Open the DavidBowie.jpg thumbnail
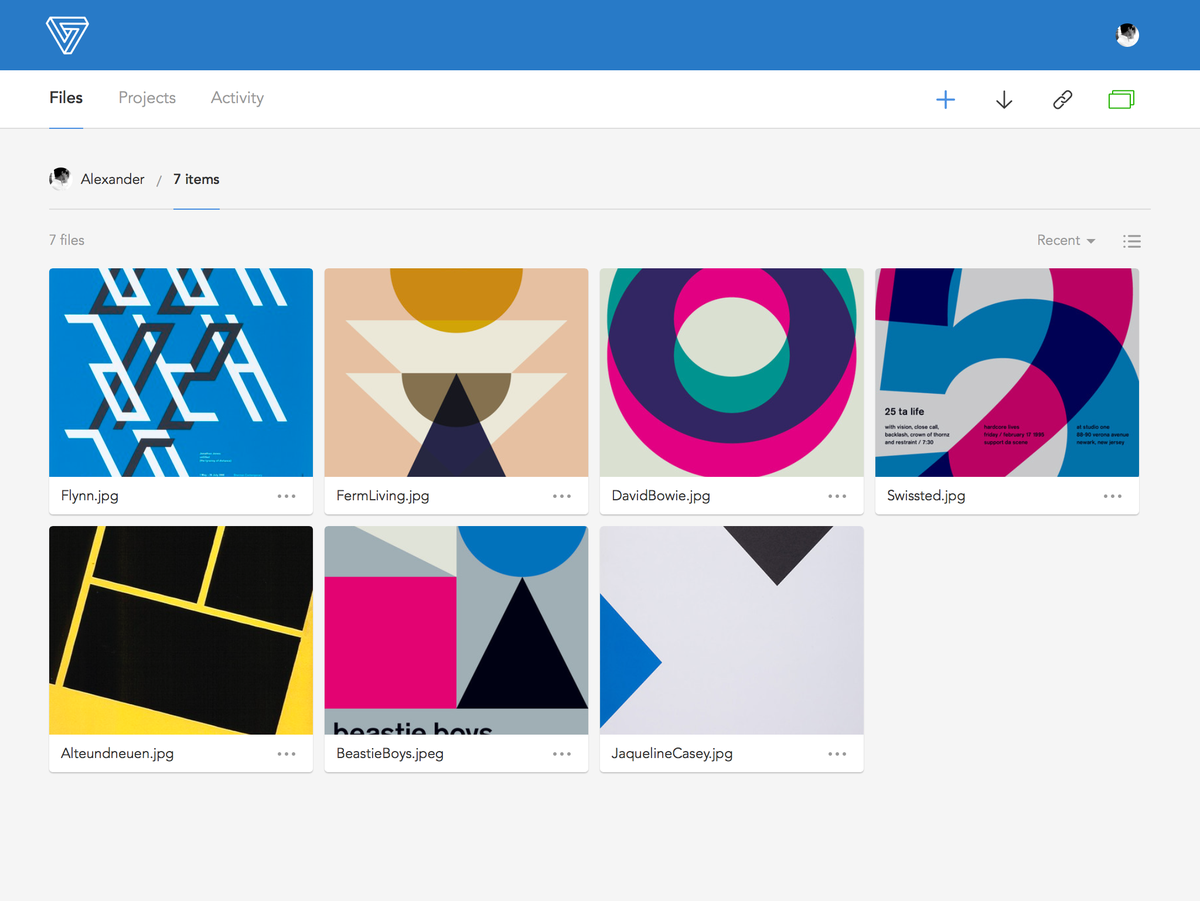 [732, 372]
